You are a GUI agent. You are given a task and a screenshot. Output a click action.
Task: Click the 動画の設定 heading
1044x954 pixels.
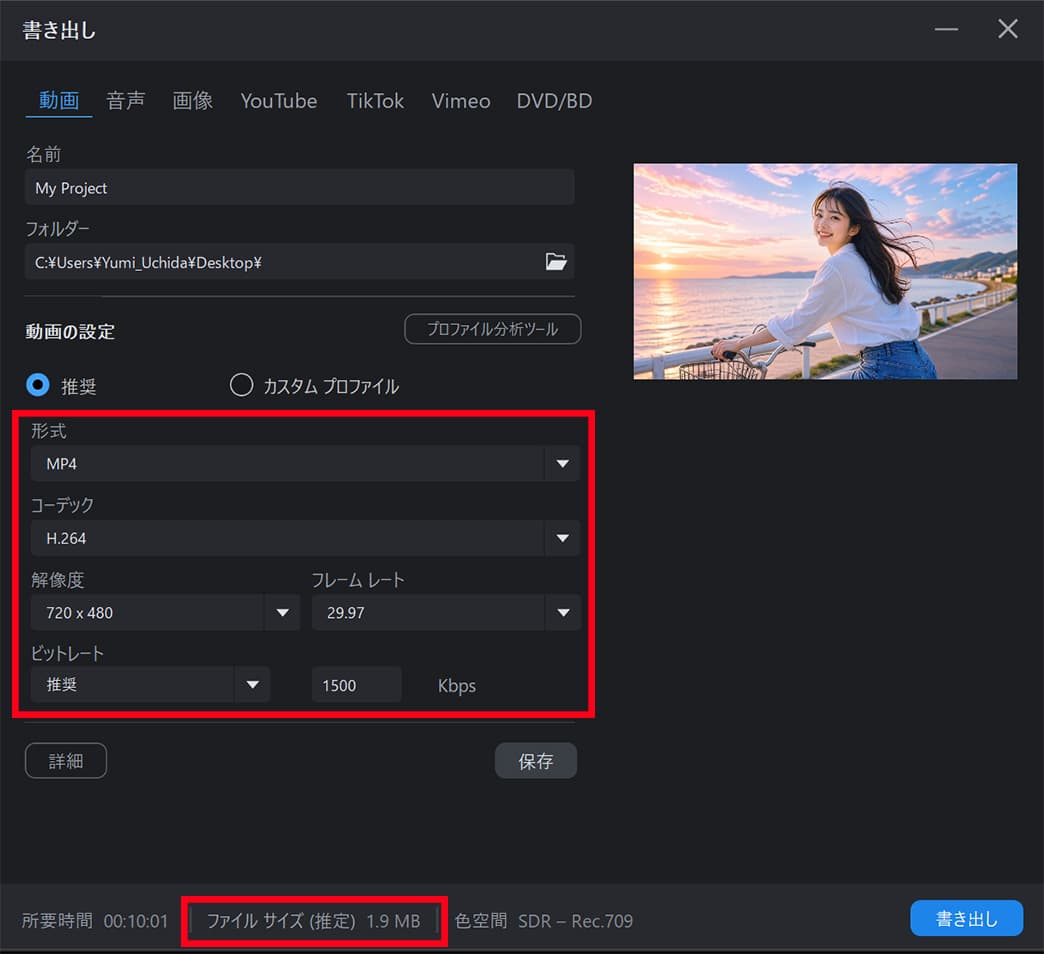(x=70, y=332)
